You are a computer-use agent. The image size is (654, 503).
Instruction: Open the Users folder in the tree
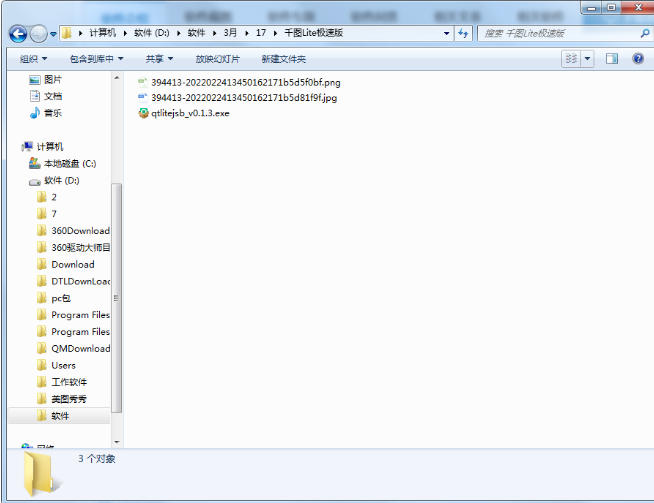coord(63,365)
